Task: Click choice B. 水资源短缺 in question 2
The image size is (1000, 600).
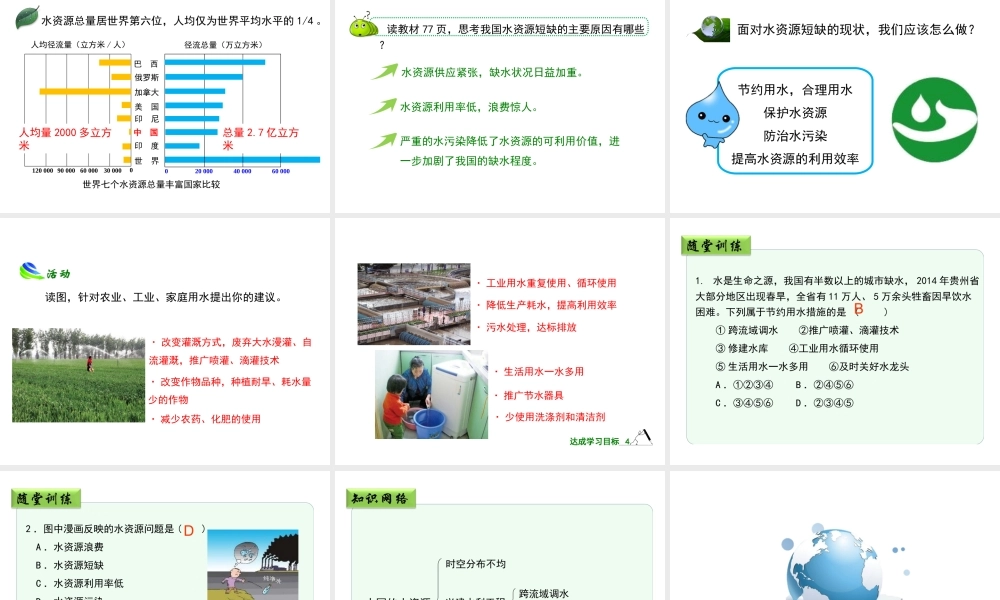Action: pos(70,565)
